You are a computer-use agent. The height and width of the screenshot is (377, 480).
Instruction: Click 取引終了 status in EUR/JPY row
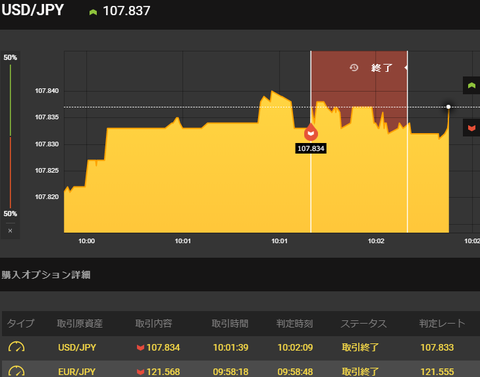coord(360,372)
